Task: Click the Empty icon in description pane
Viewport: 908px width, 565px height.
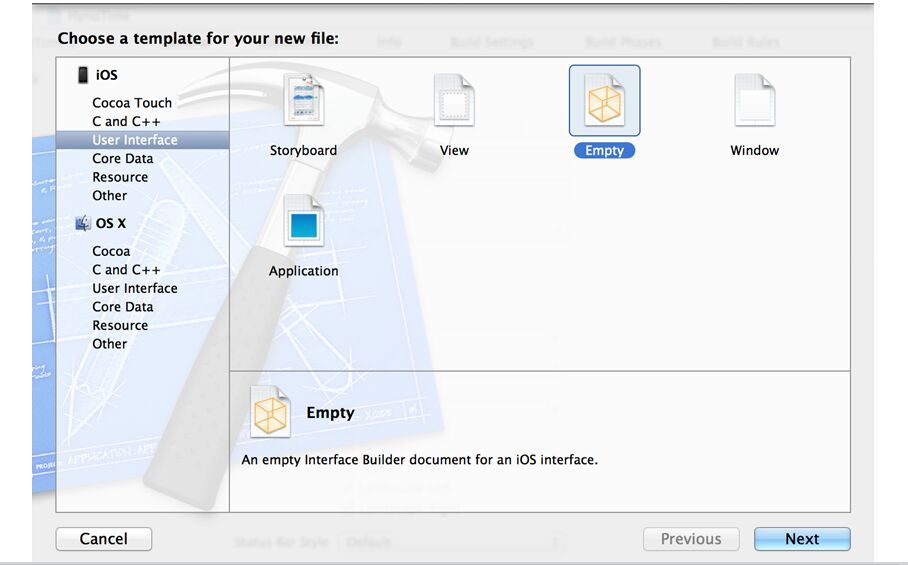Action: point(270,412)
